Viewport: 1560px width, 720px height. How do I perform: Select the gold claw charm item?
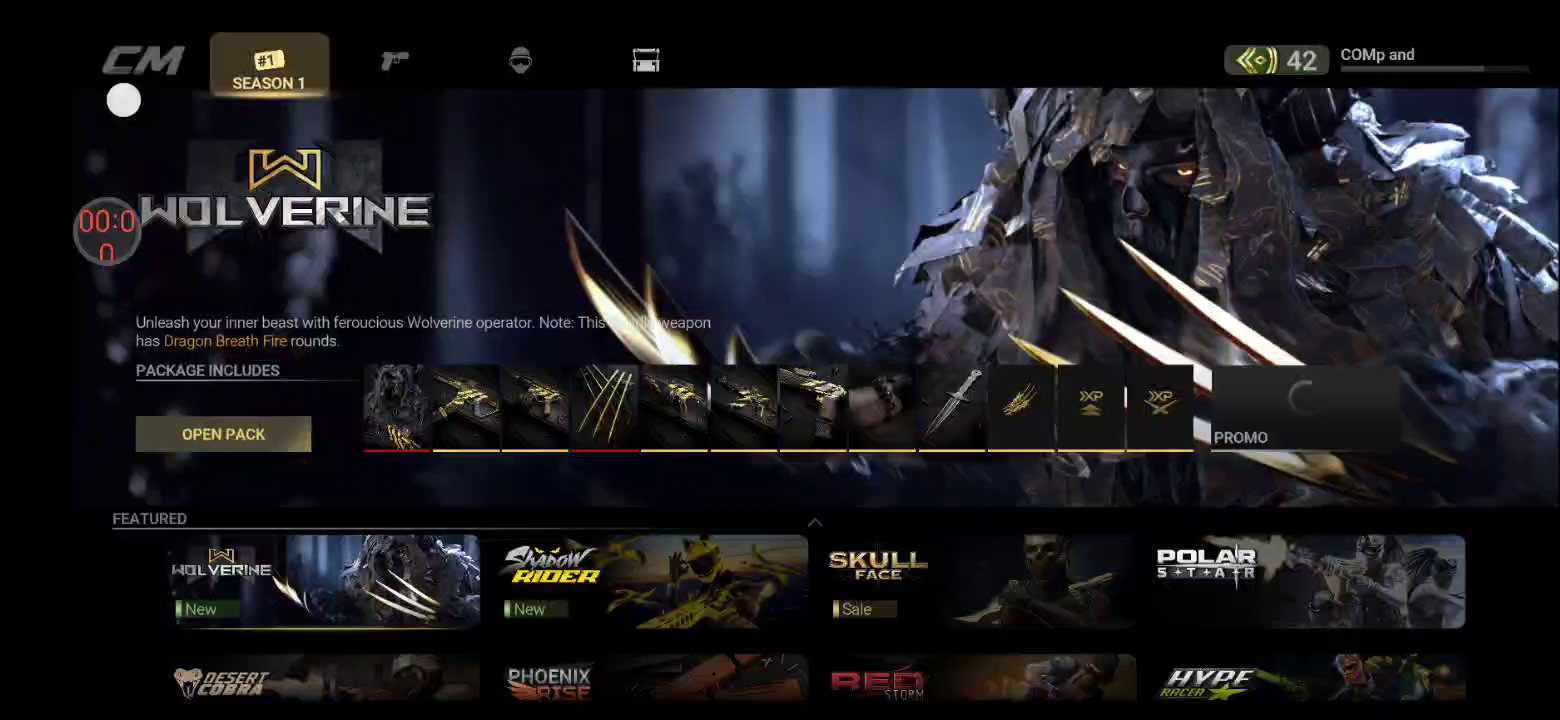[x=1021, y=408]
